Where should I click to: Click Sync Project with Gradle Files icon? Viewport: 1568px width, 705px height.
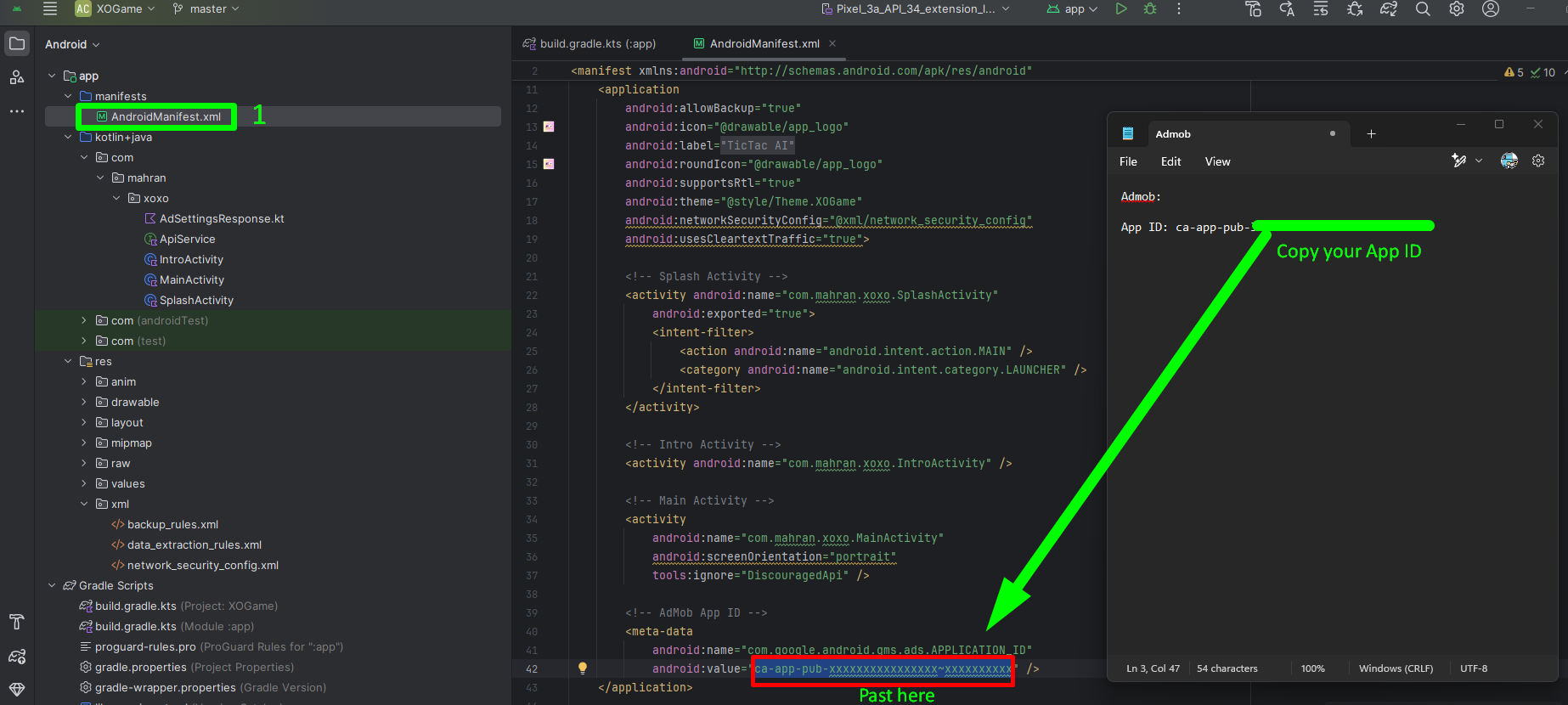1389,9
